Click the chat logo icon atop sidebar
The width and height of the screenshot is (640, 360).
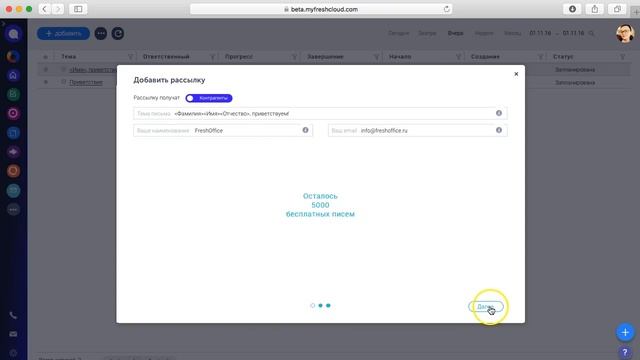pos(13,34)
